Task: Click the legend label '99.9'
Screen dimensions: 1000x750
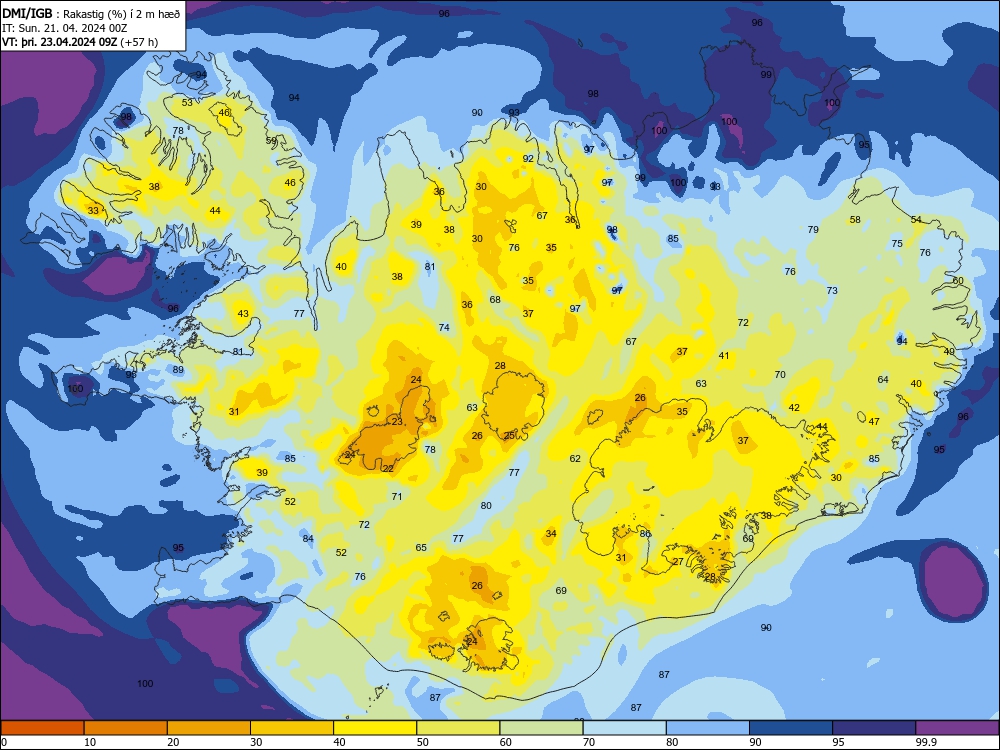Action: pos(926,742)
